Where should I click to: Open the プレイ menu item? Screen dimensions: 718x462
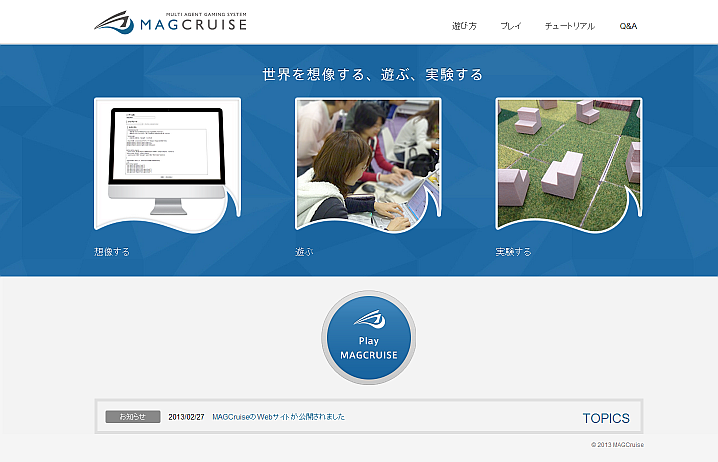click(511, 26)
